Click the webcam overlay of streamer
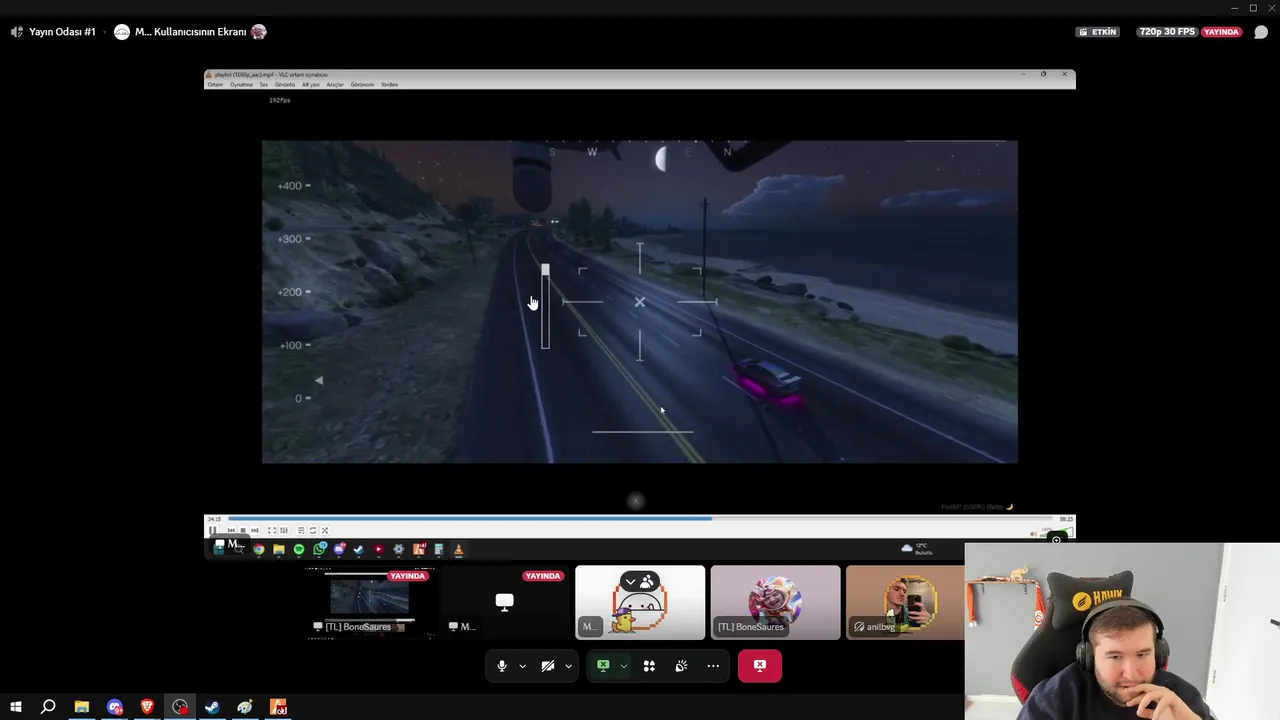 click(x=1122, y=631)
